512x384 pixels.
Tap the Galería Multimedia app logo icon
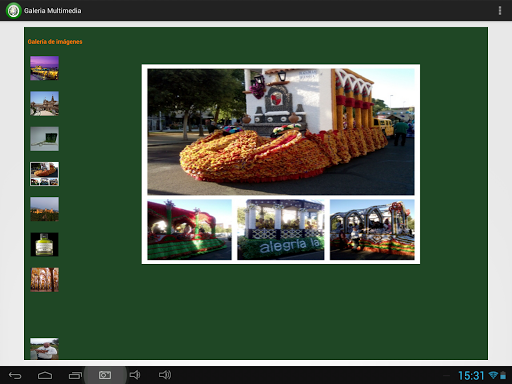13,11
